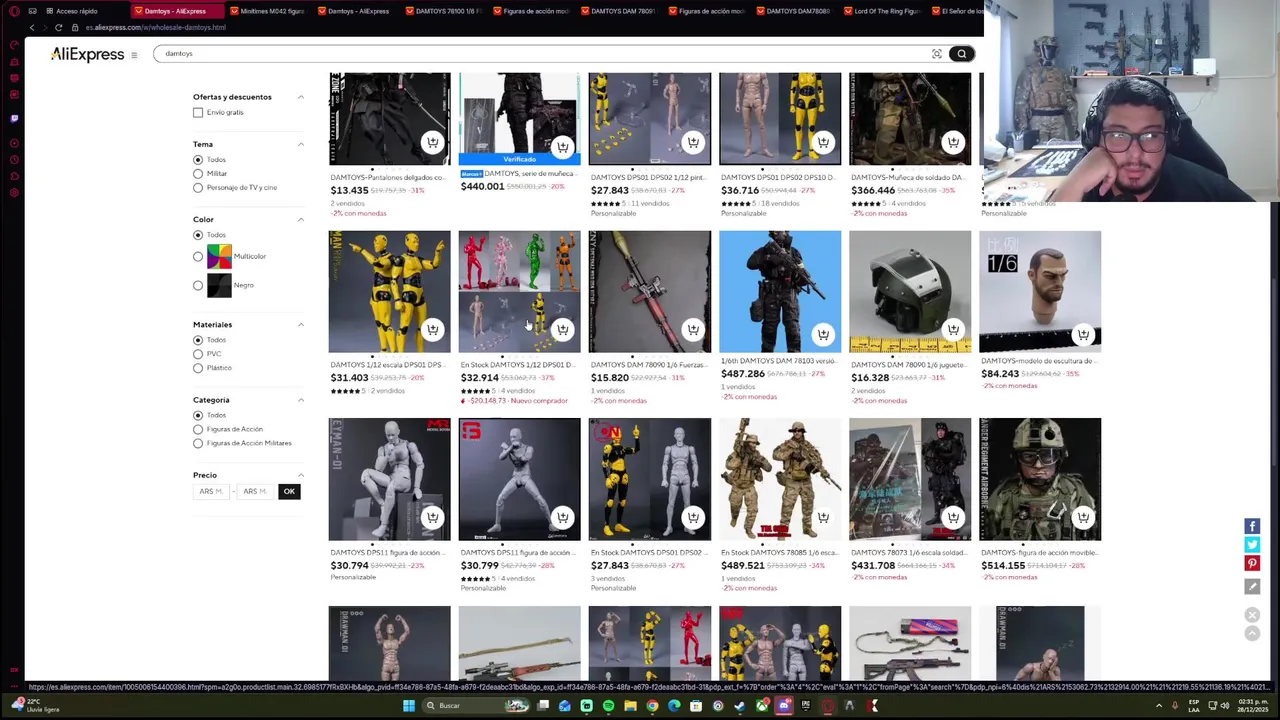Select Figuras de Acción category
The image size is (1280, 720).
(x=198, y=429)
